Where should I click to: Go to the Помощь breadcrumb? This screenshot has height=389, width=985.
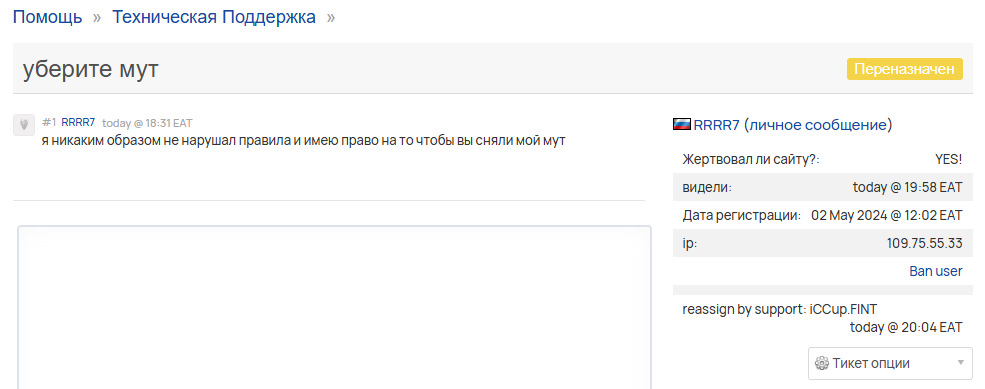(x=47, y=17)
